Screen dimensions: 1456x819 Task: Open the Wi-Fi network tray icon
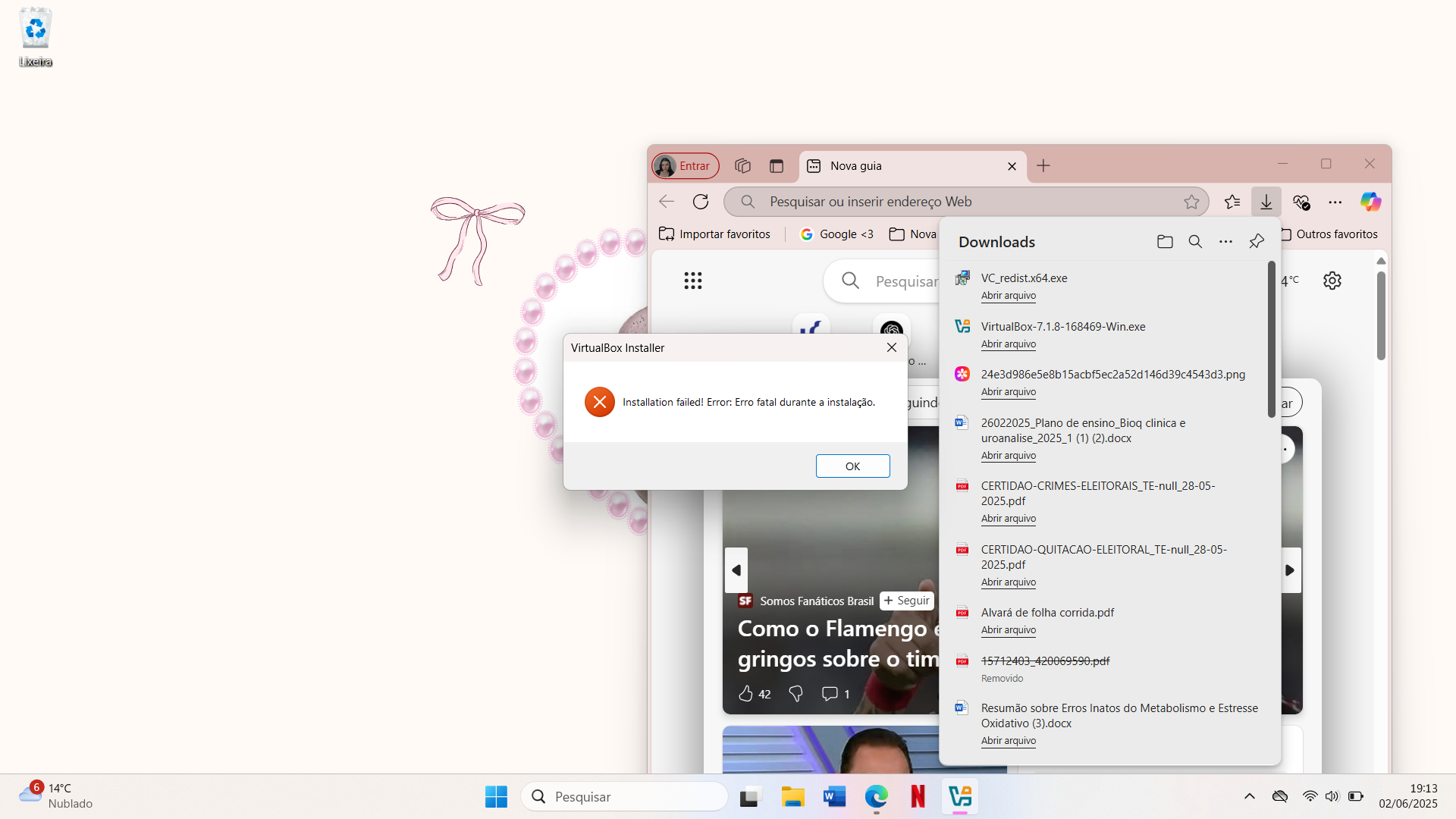point(1310,796)
